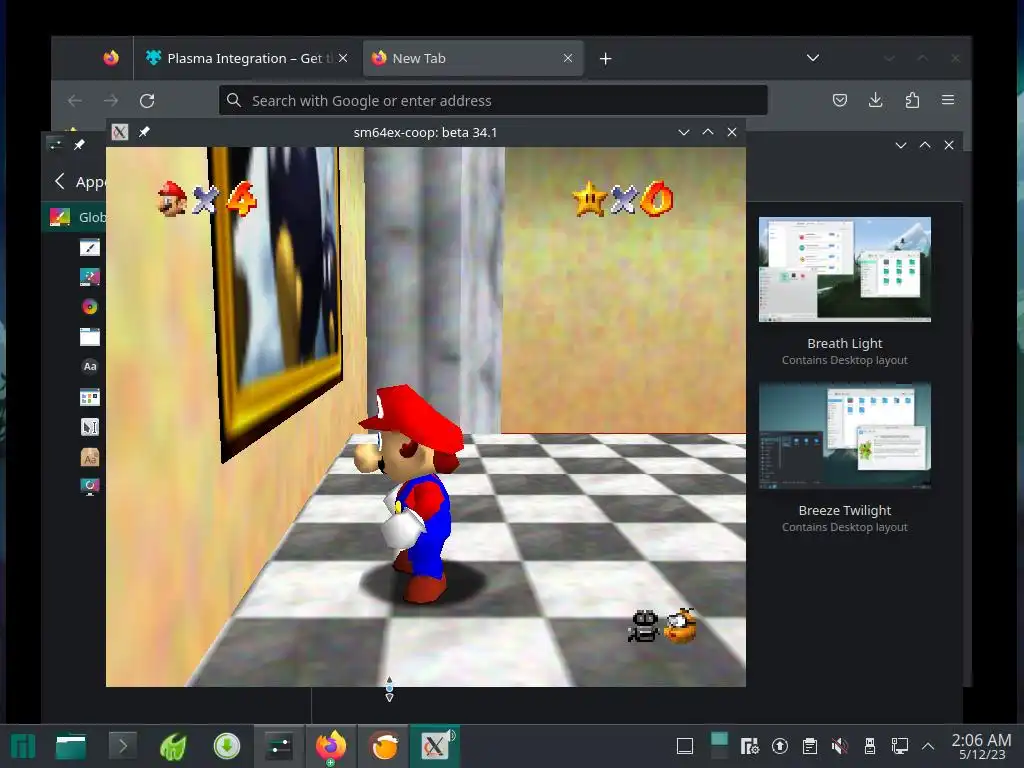Open the Window Decorations sidebar icon
This screenshot has width=1024, height=768.
(89, 336)
